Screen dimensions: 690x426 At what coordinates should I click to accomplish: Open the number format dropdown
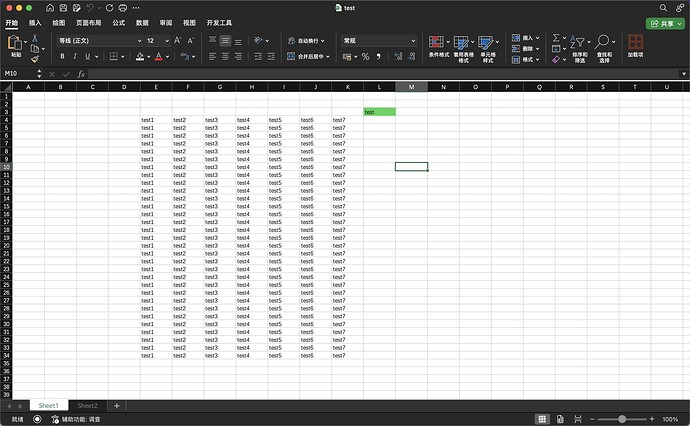coord(413,40)
